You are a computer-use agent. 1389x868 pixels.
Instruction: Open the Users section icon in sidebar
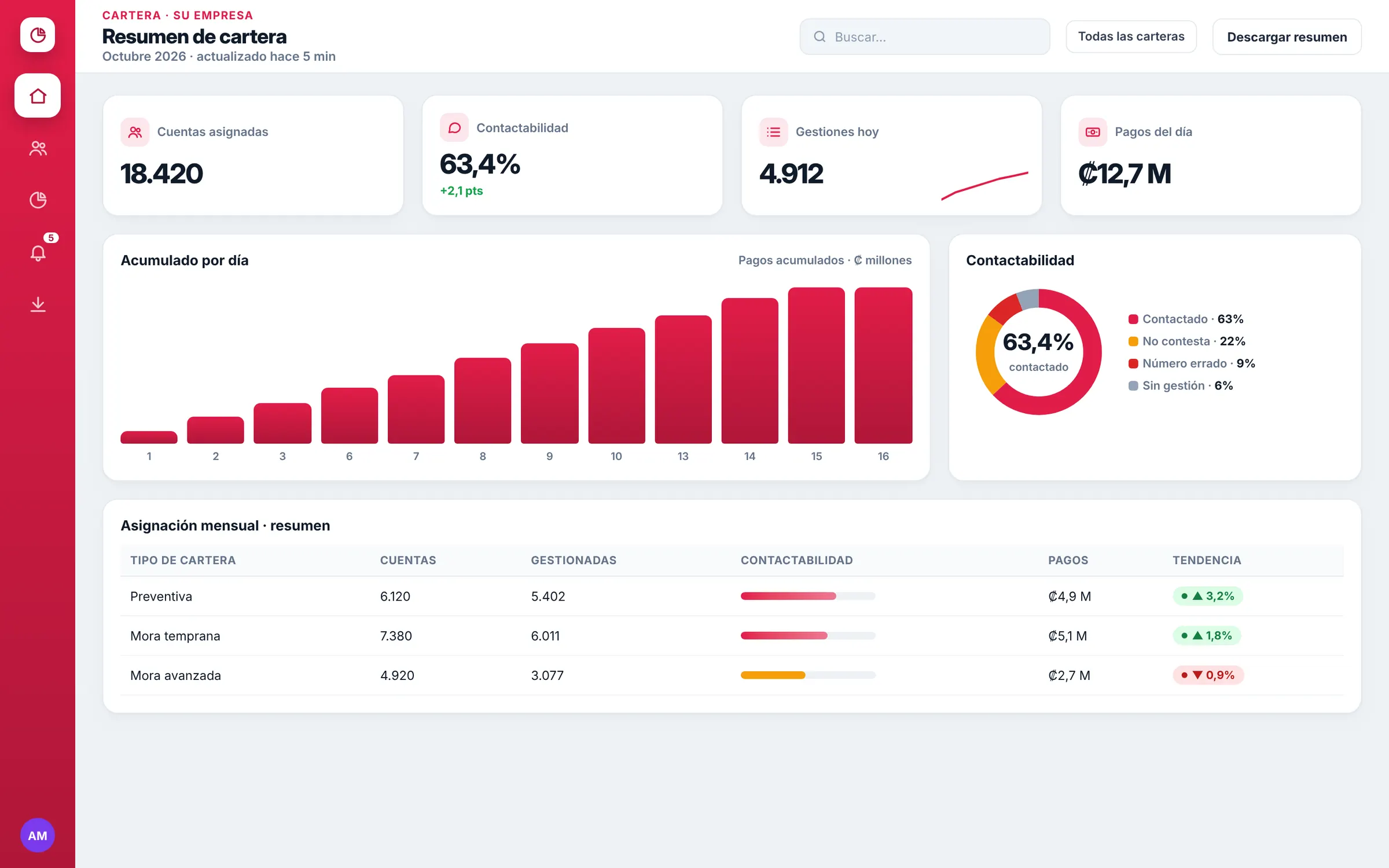point(38,148)
